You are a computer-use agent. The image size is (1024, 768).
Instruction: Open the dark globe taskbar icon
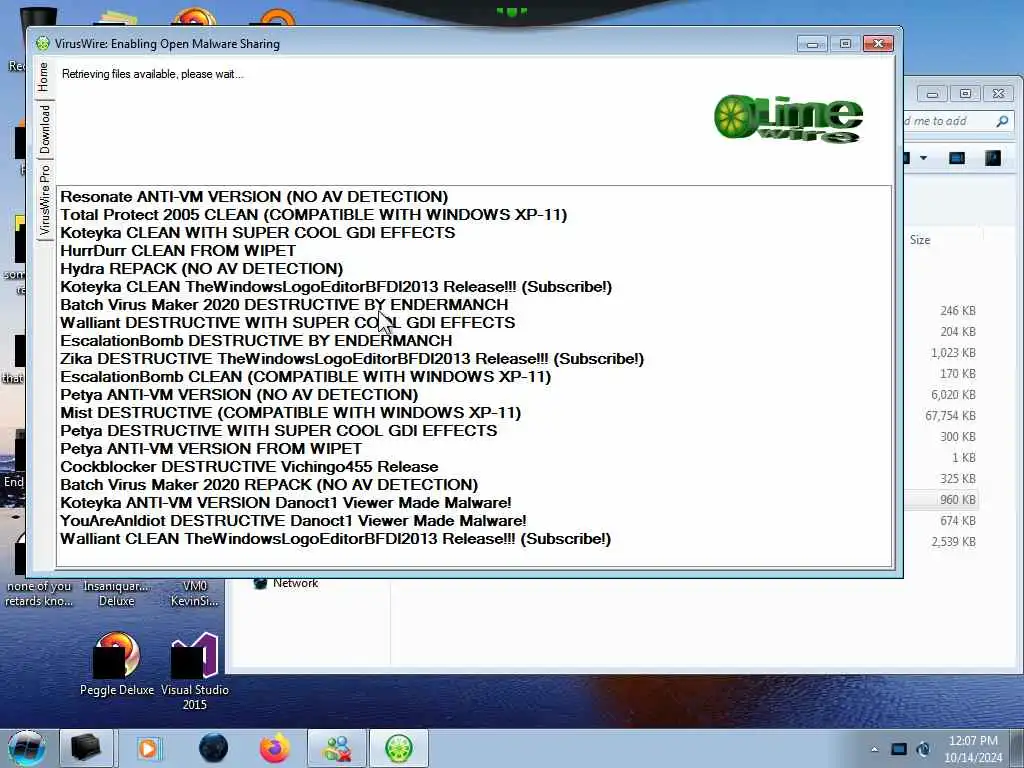[x=214, y=748]
